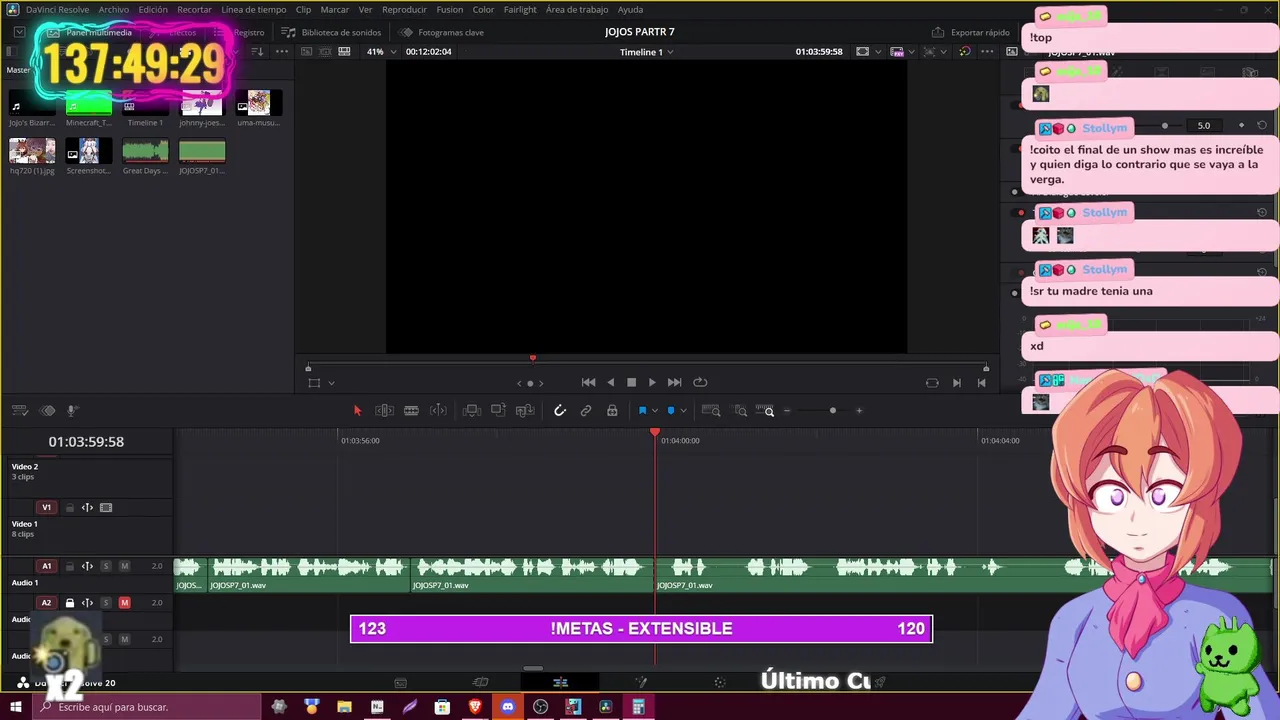This screenshot has height=720, width=1280.
Task: Toggle position lock padlock icon
Action: pyautogui.click(x=612, y=411)
